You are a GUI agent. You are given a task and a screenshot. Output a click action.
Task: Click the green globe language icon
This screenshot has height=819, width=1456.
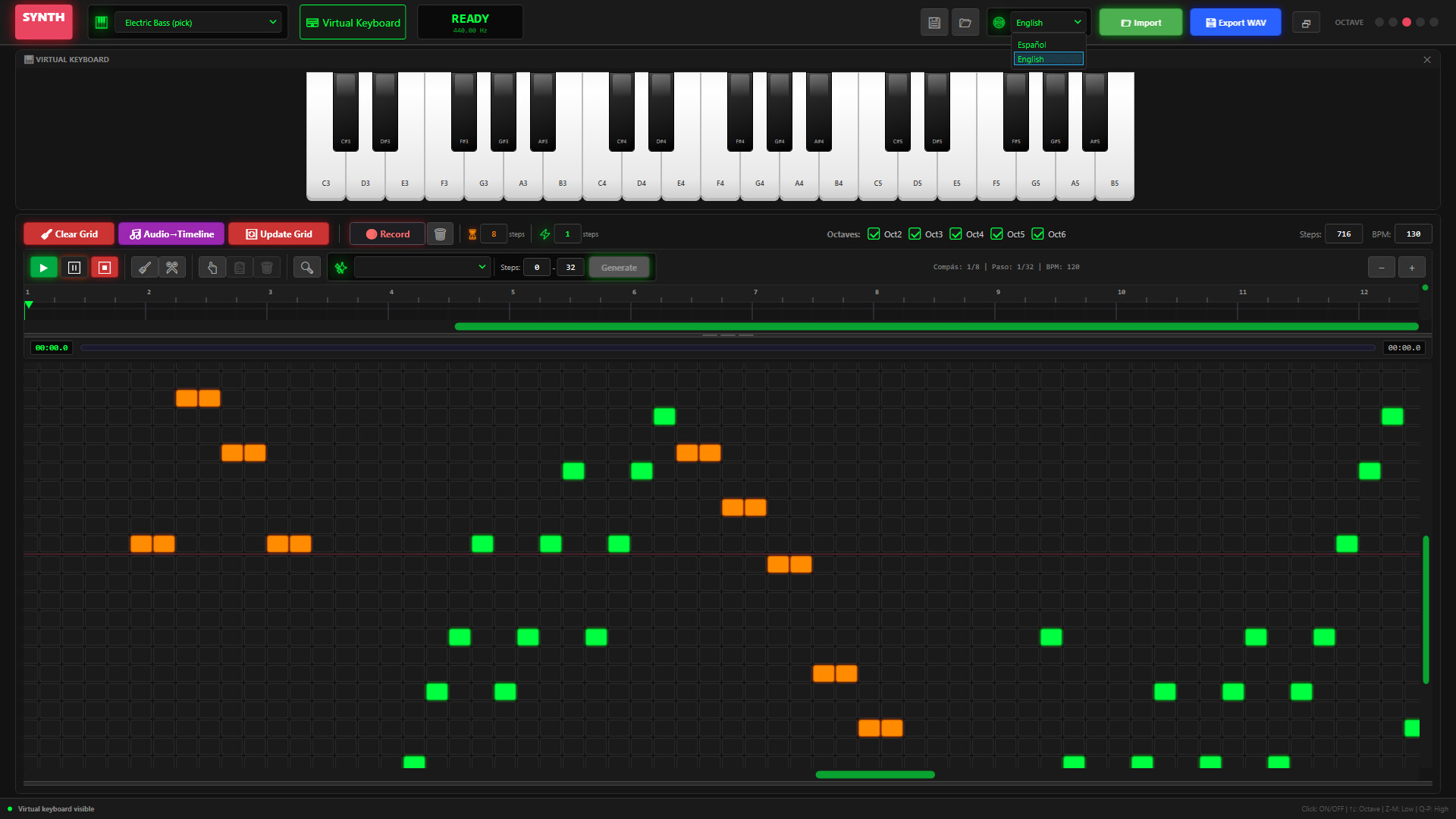coord(999,23)
